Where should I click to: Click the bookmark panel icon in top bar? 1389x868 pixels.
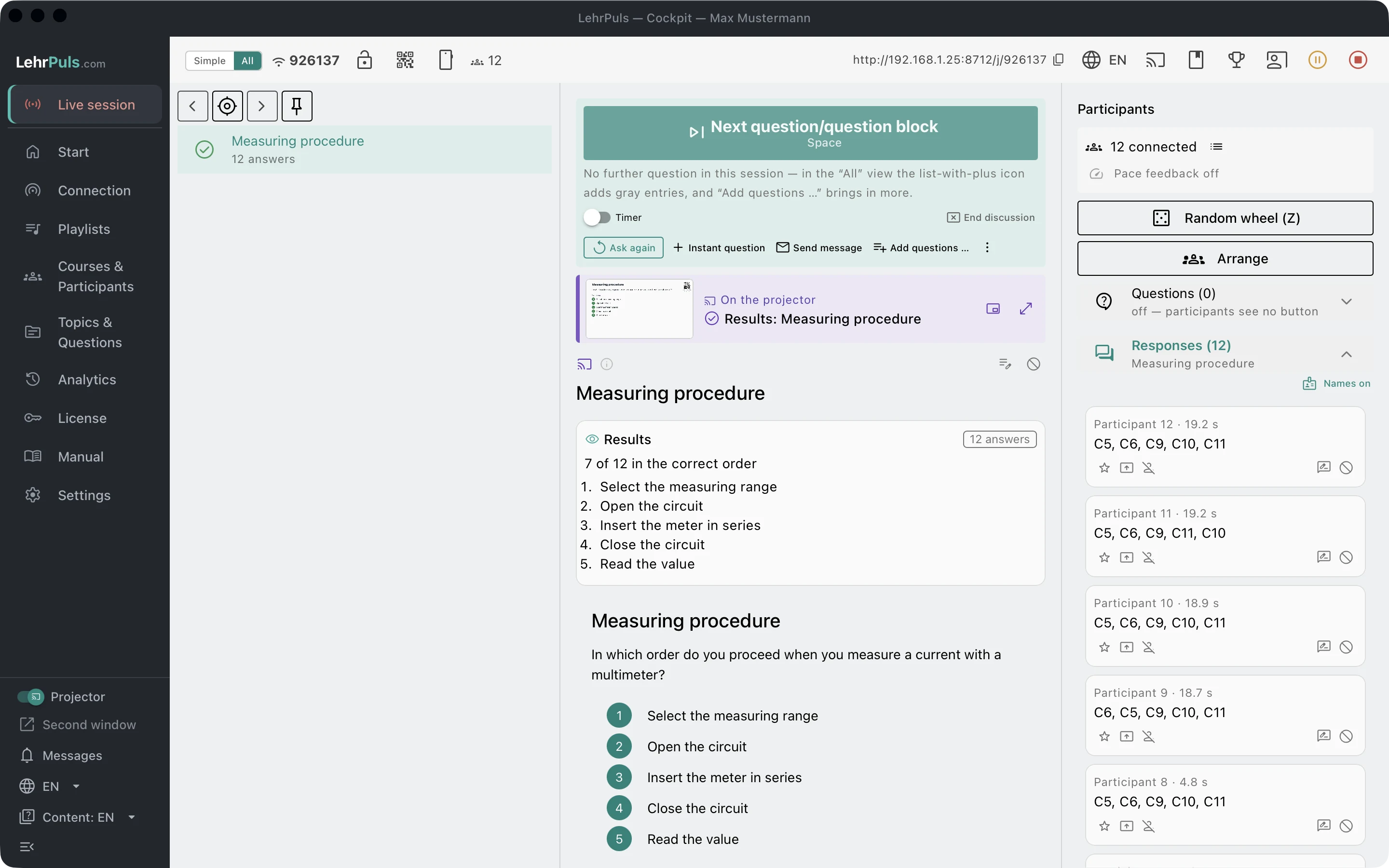1196,60
